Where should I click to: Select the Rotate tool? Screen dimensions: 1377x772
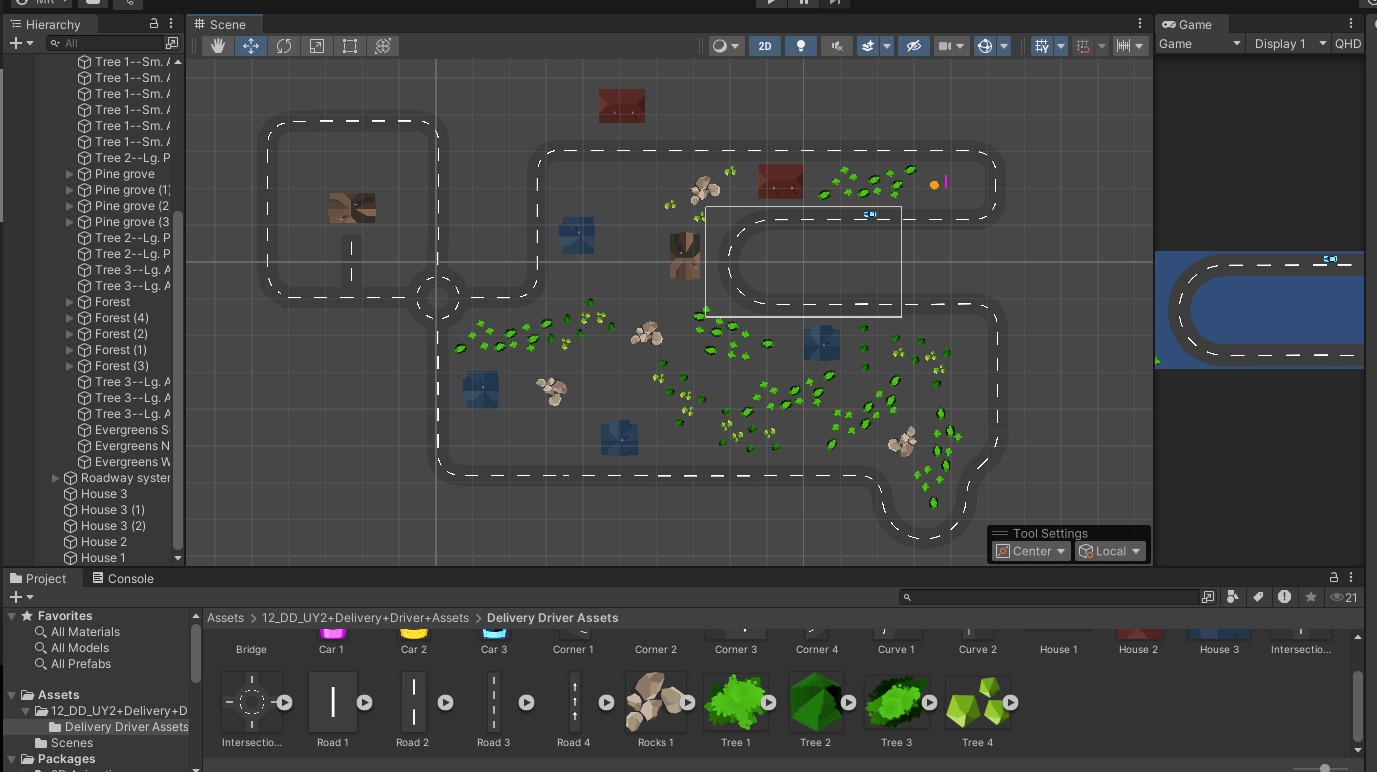pos(284,46)
